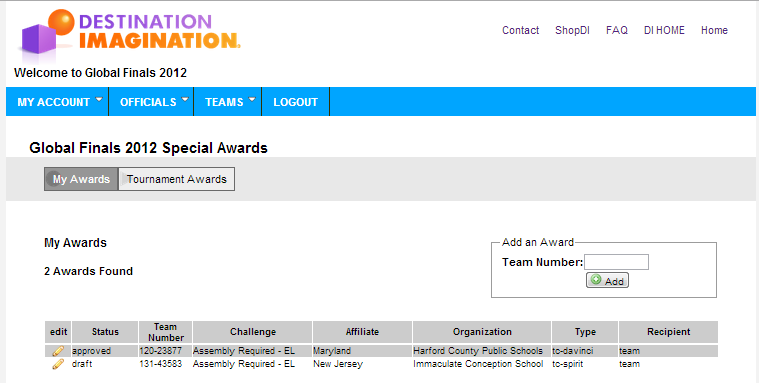This screenshot has height=383, width=759.
Task: Switch to the Tournament Awards tab
Action: 177,179
